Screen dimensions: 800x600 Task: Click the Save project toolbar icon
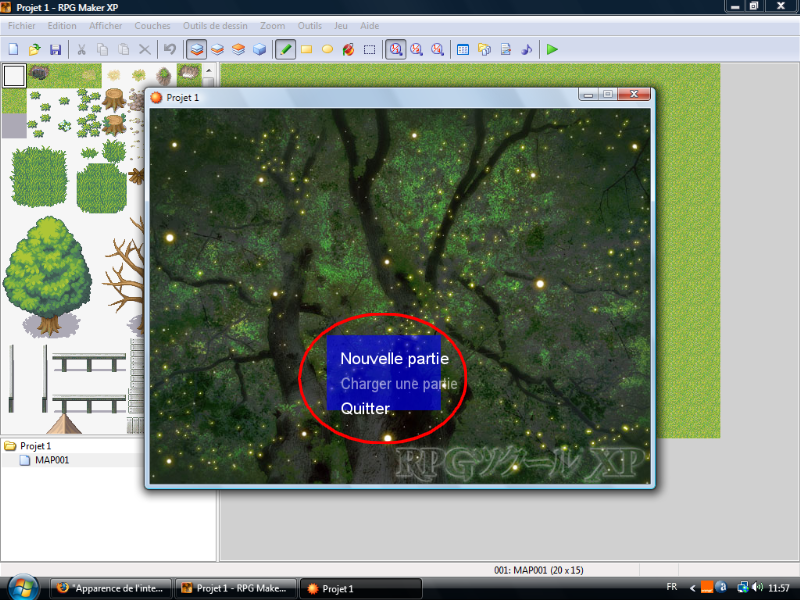click(x=55, y=48)
